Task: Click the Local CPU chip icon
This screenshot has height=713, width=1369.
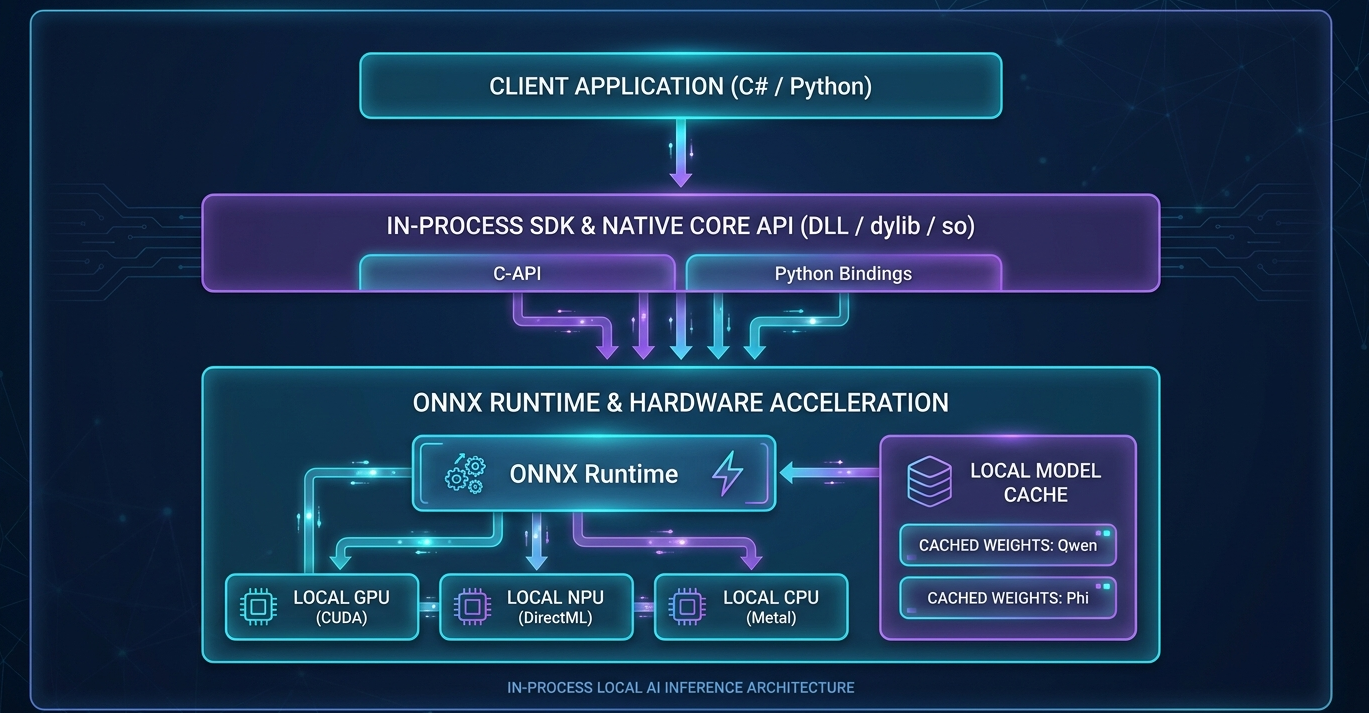Action: coord(686,606)
